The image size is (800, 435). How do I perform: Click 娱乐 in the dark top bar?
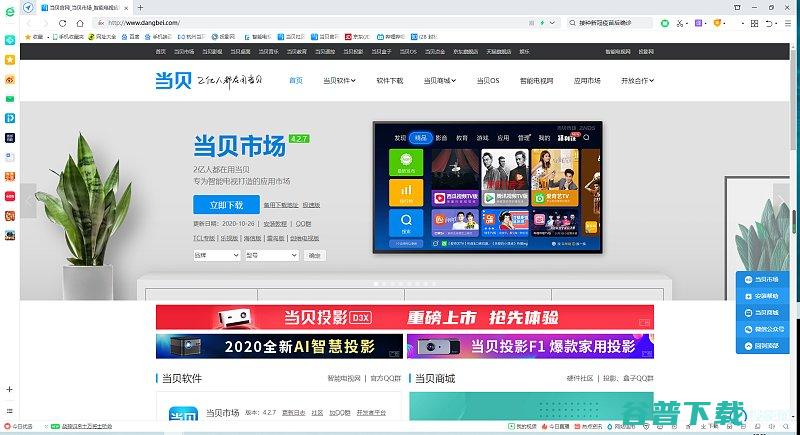(524, 52)
